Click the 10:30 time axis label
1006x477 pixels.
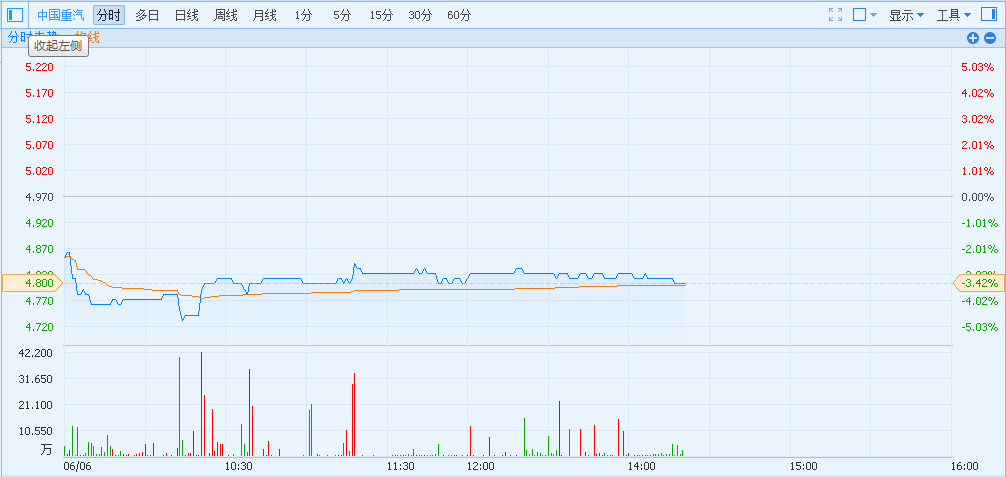tap(239, 466)
